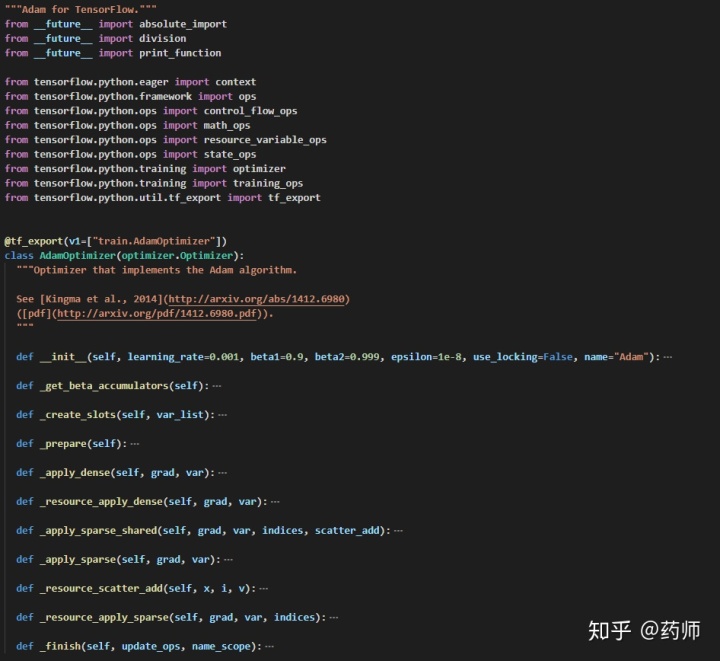Click state_ops import name

coord(230,154)
